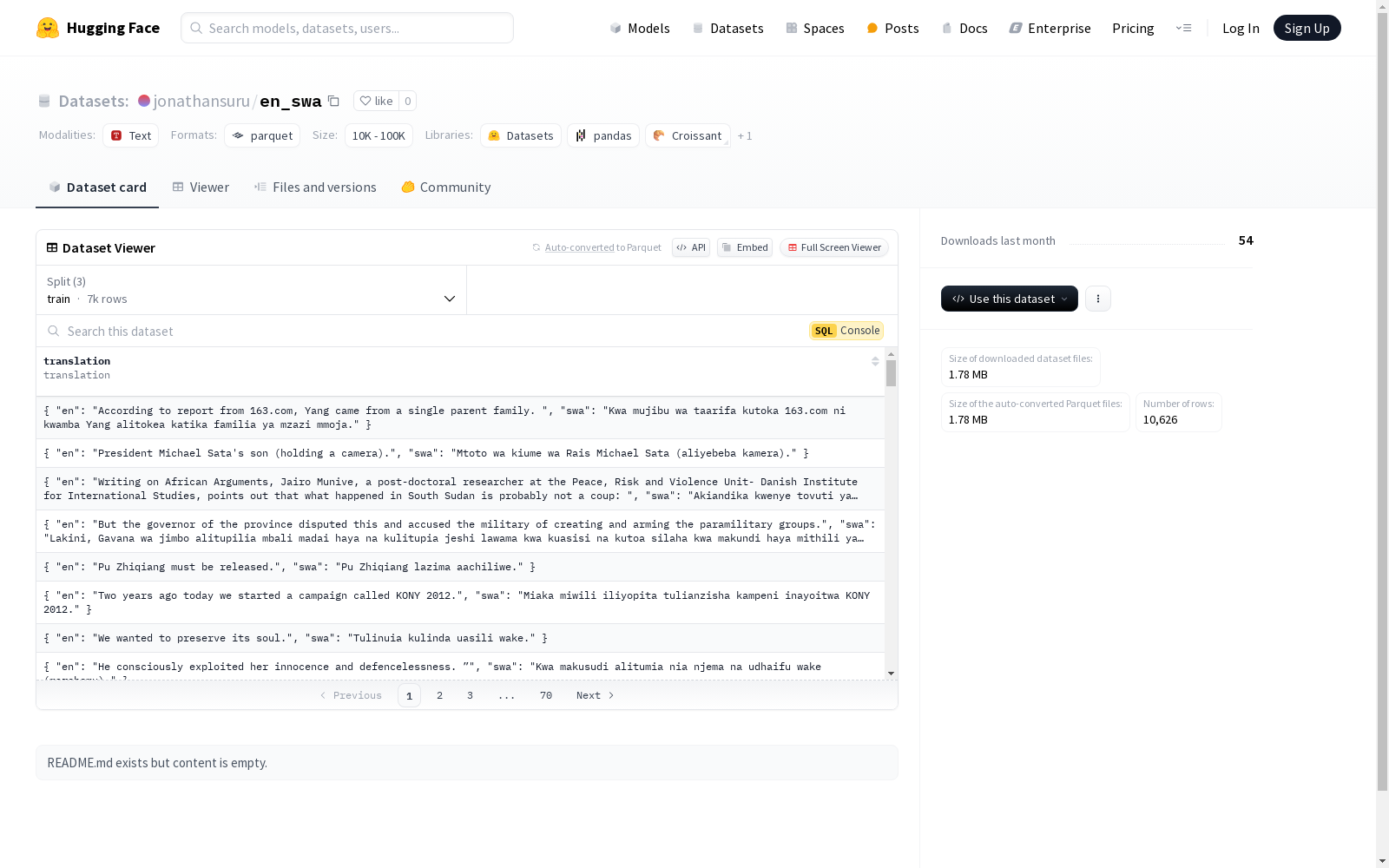Open the Files and versions tab
The width and height of the screenshot is (1389, 868).
click(315, 187)
